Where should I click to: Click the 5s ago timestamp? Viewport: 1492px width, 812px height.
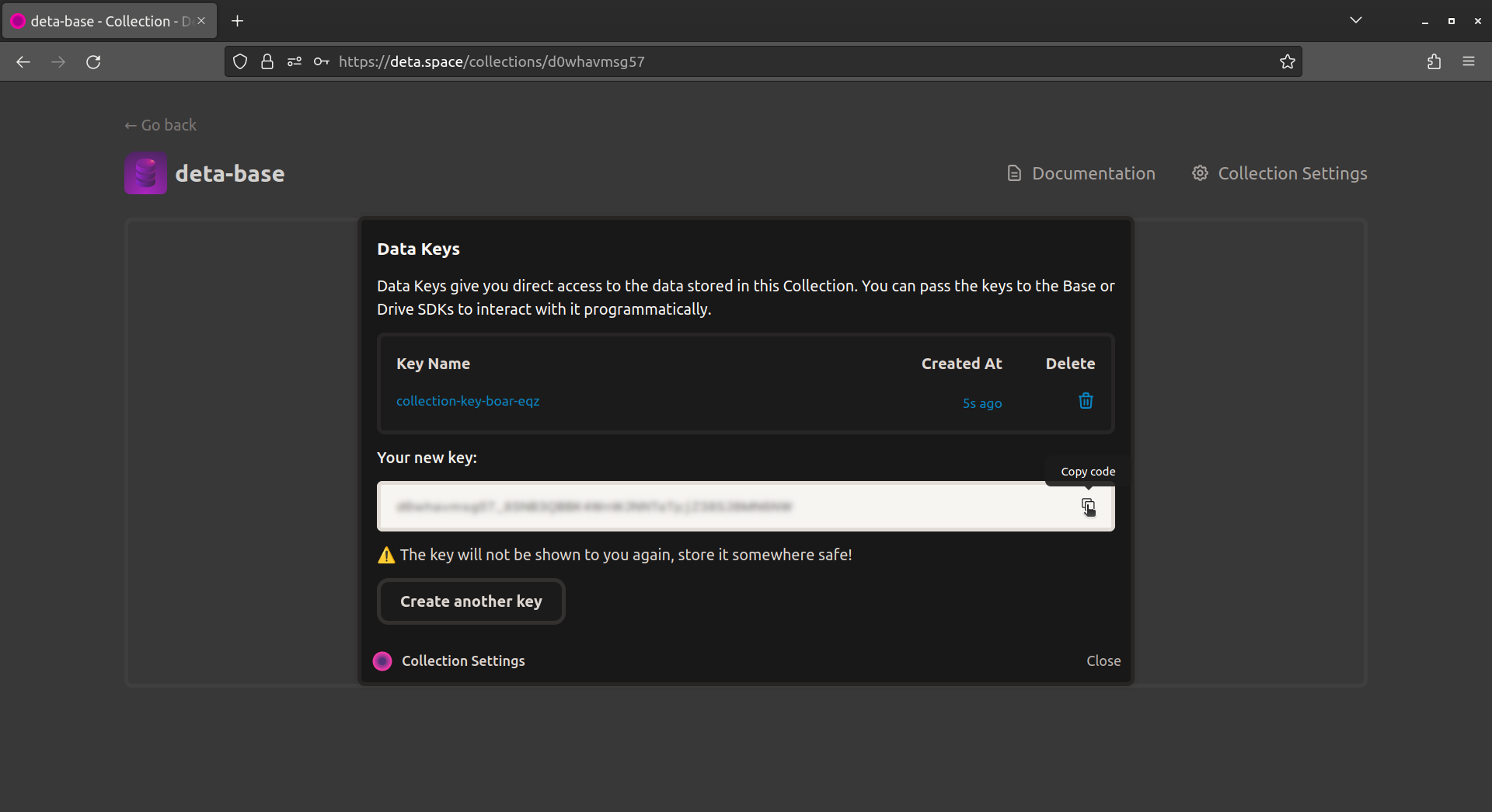pyautogui.click(x=982, y=403)
